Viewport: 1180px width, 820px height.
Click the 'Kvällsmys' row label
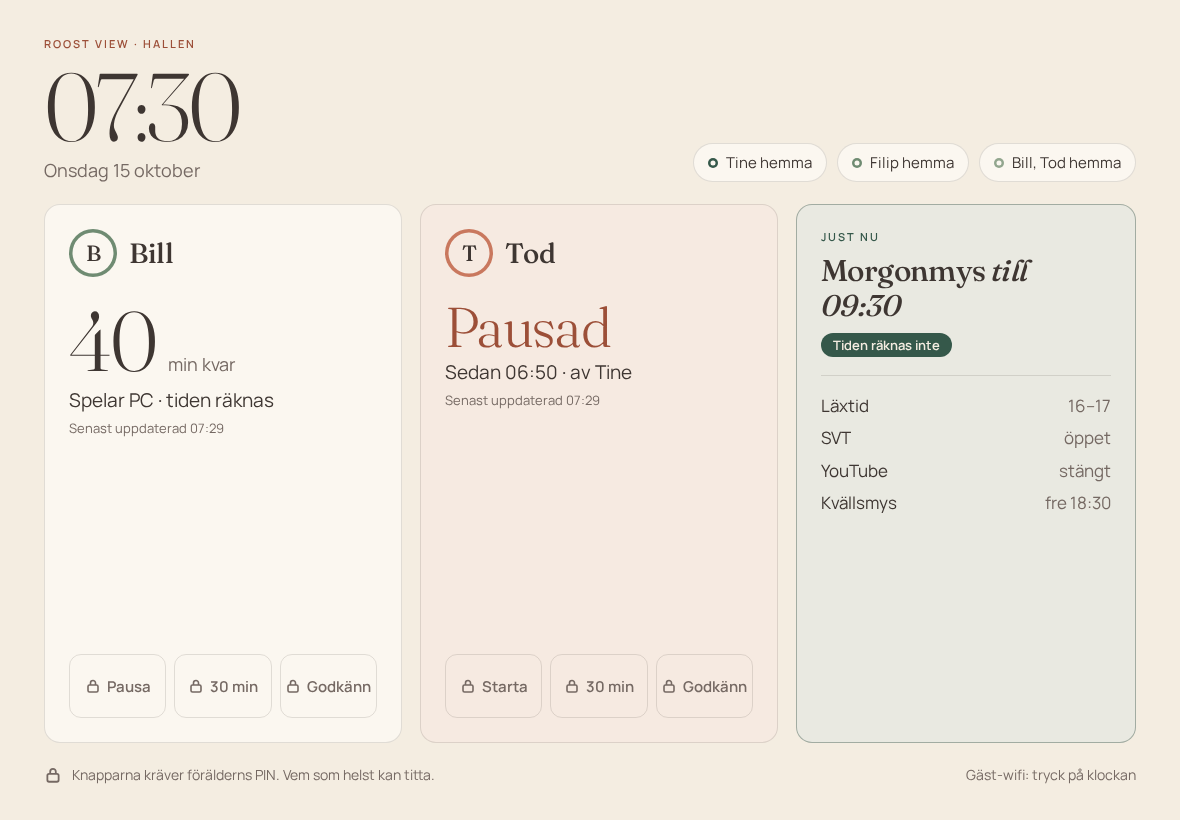tap(859, 503)
